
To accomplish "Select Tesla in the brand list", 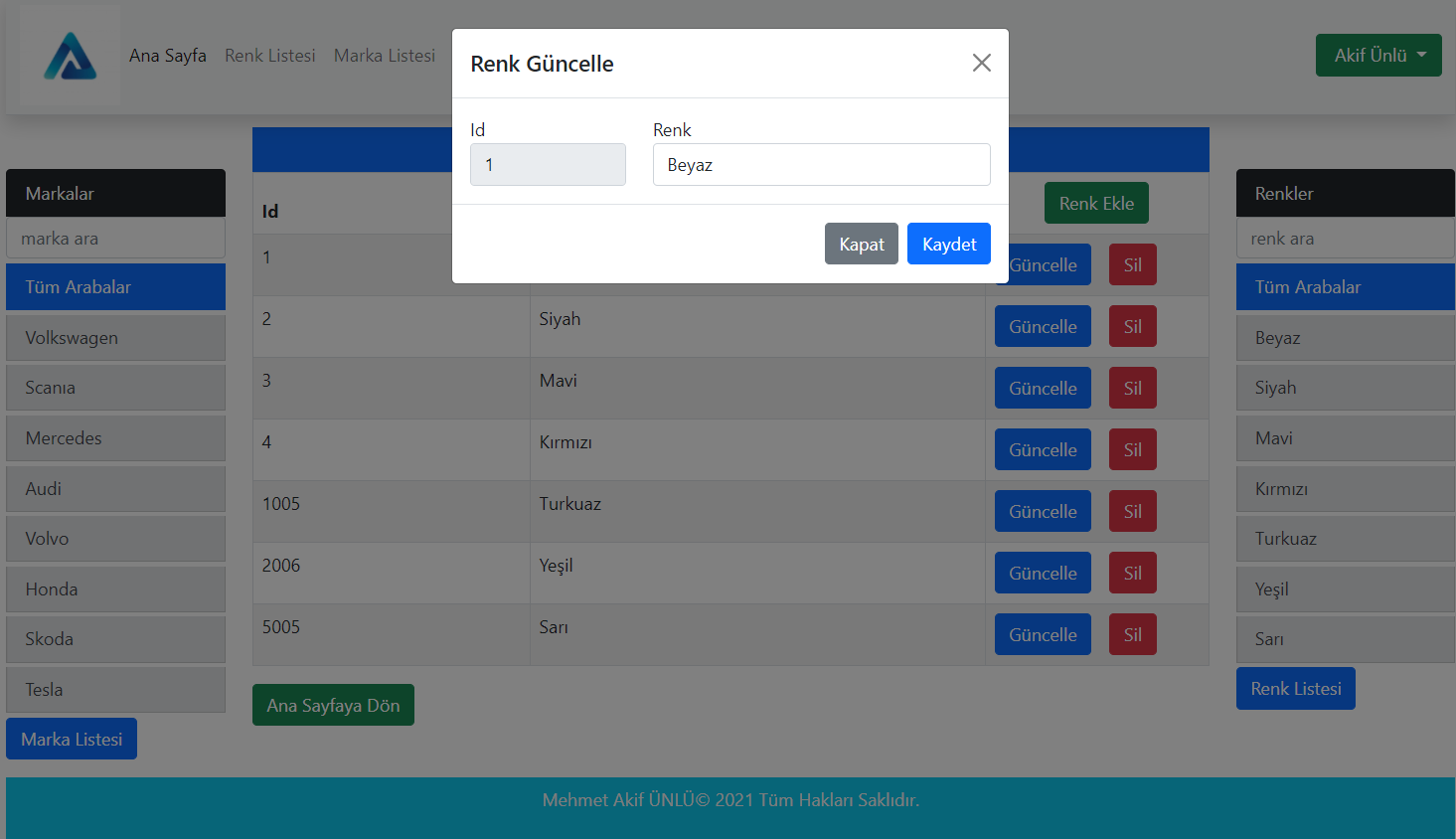I will pos(115,690).
